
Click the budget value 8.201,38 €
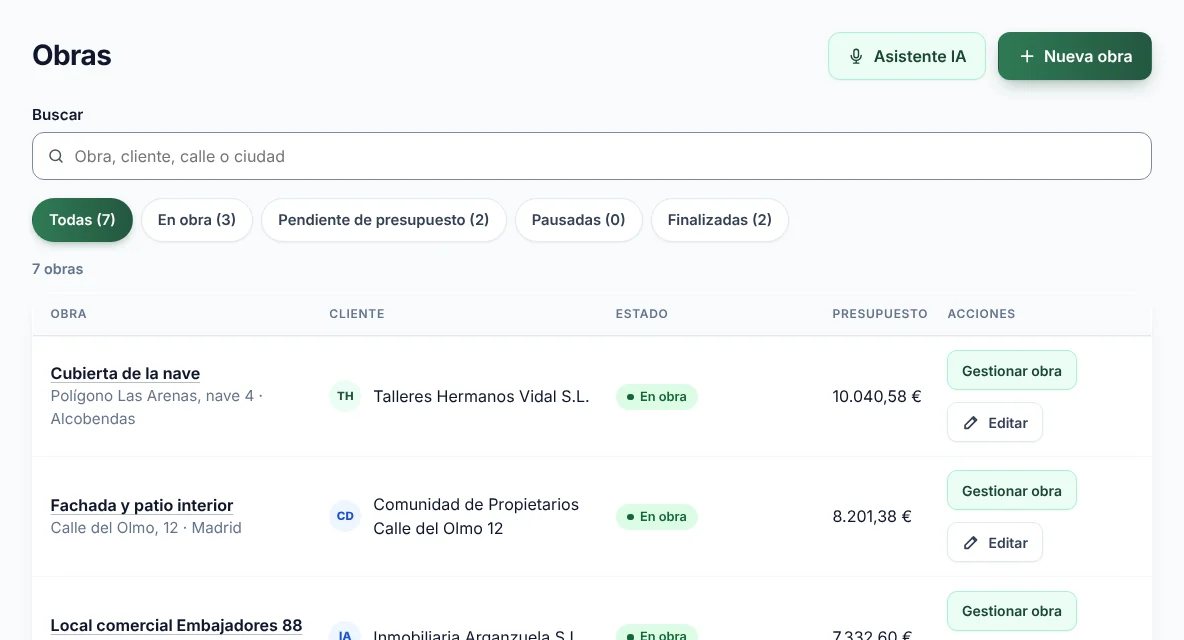[x=872, y=516]
